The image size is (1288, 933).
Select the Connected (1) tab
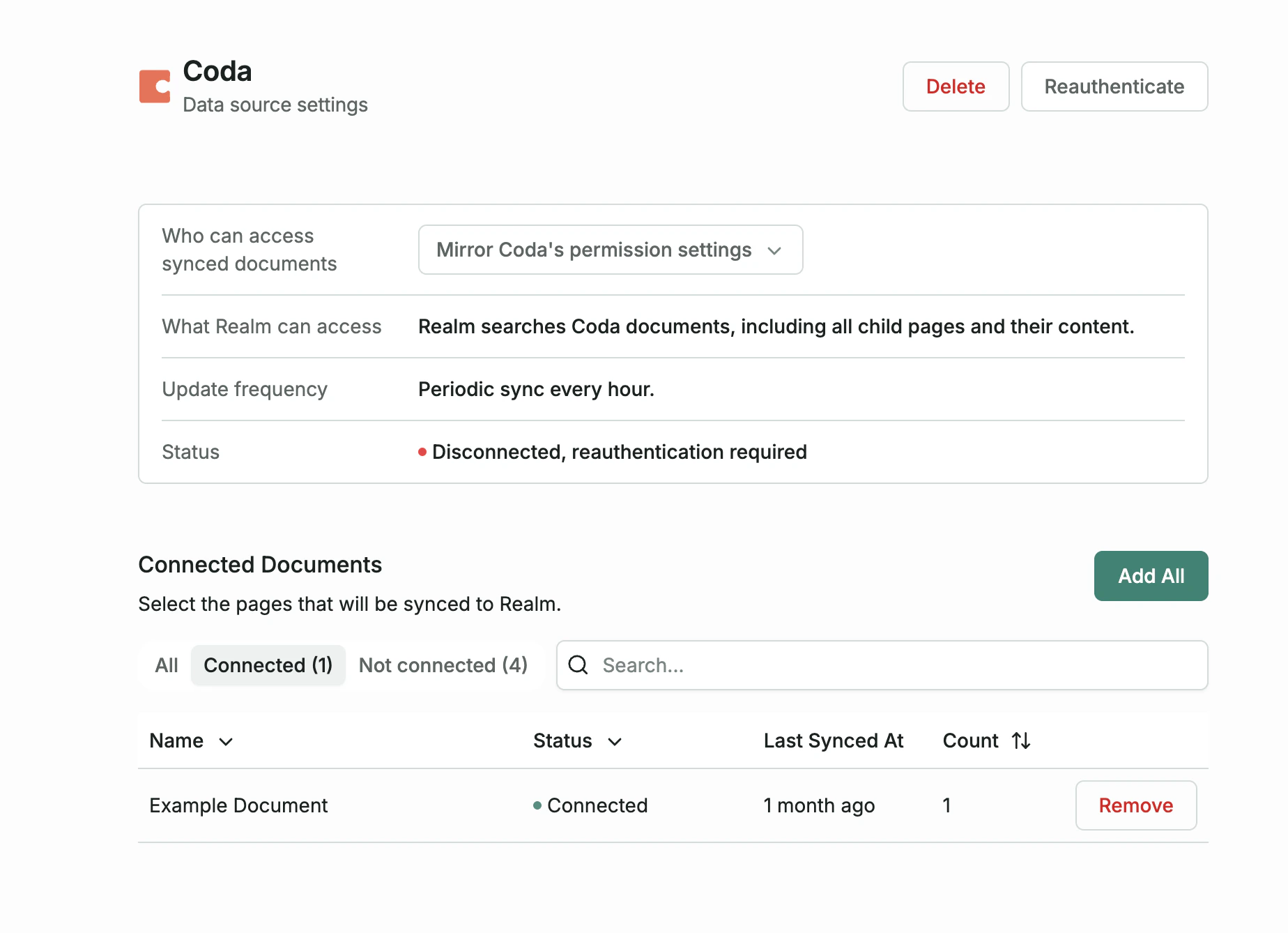pyautogui.click(x=268, y=665)
